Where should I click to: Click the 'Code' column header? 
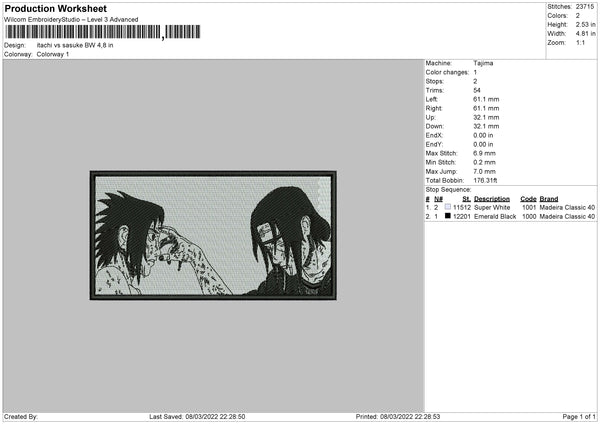(x=528, y=199)
